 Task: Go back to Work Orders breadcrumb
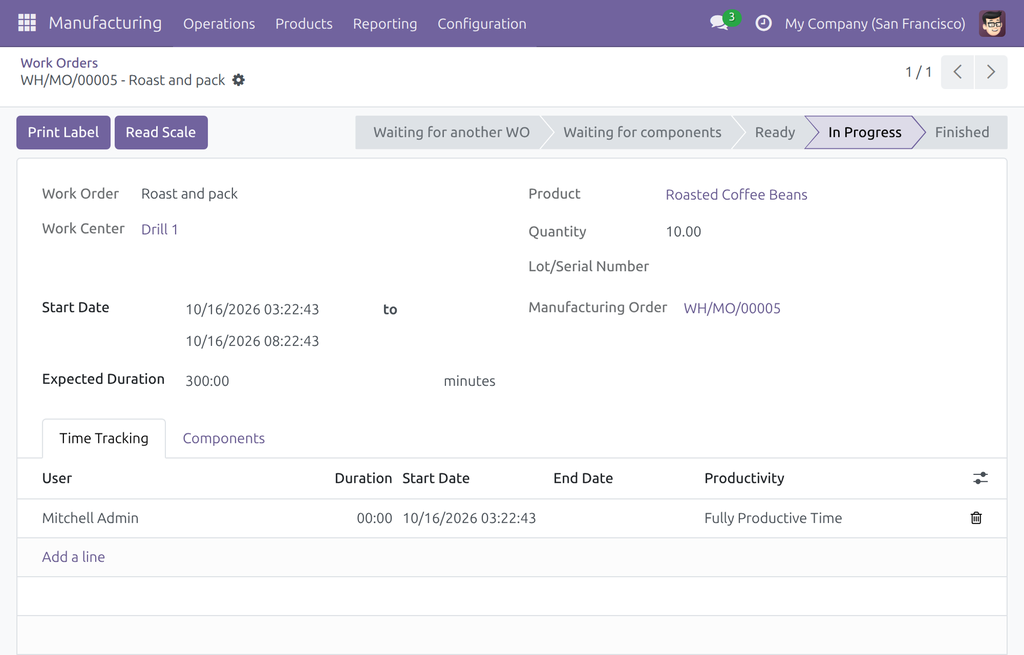pos(59,63)
